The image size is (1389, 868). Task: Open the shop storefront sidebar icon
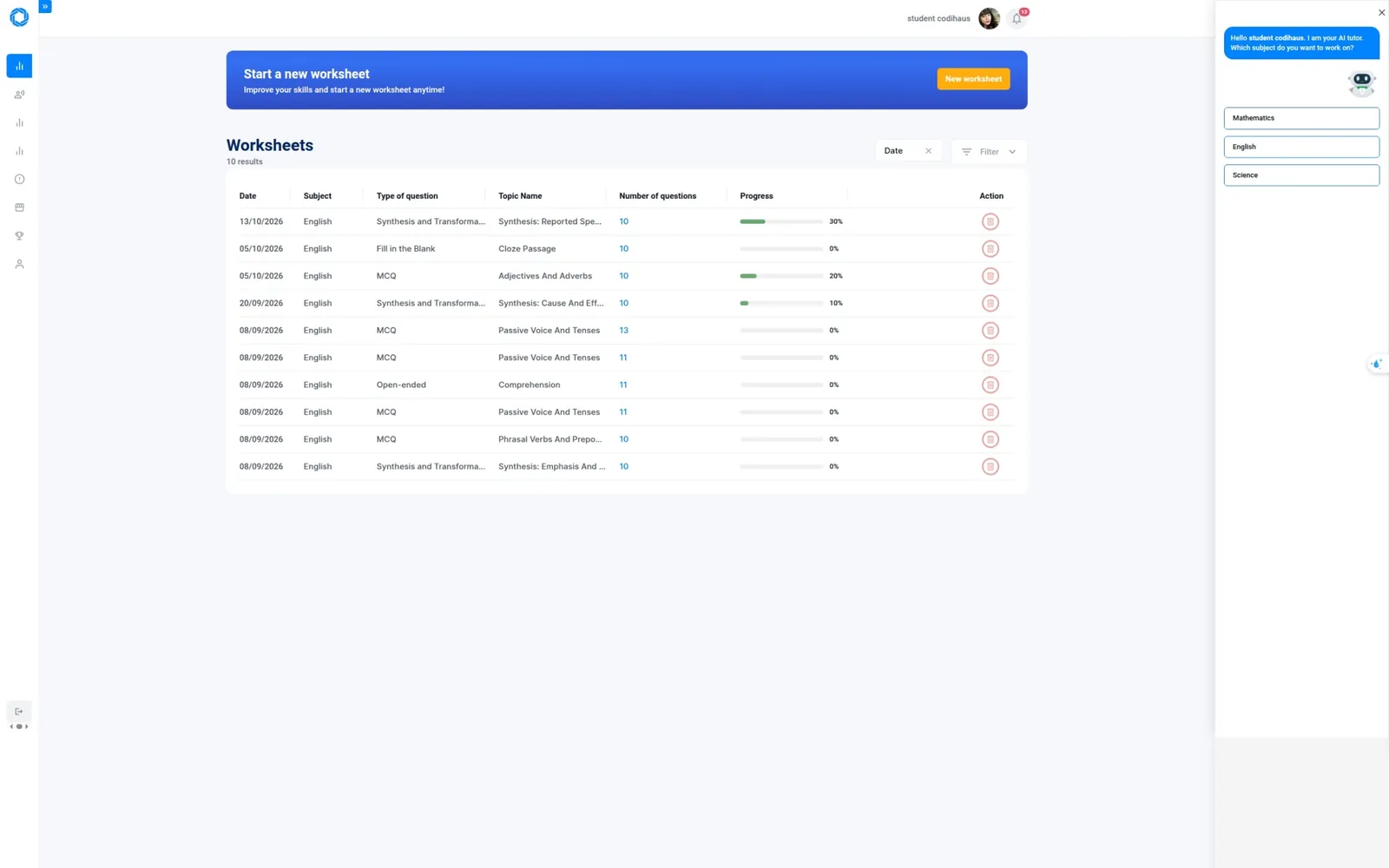pyautogui.click(x=19, y=207)
